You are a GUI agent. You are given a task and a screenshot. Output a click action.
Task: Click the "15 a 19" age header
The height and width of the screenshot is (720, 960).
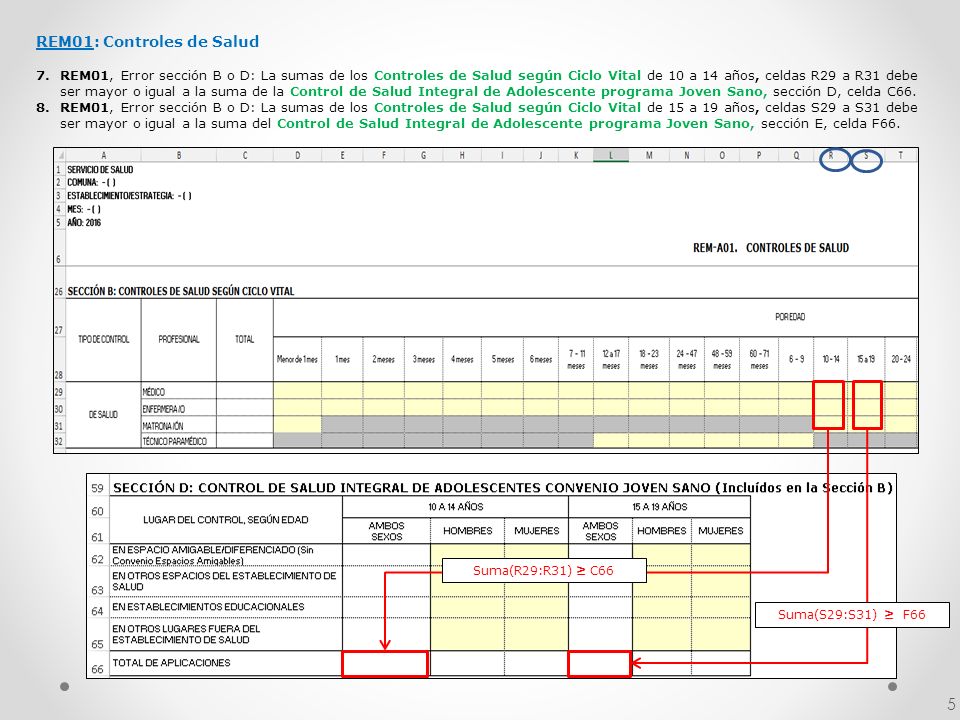tap(866, 359)
